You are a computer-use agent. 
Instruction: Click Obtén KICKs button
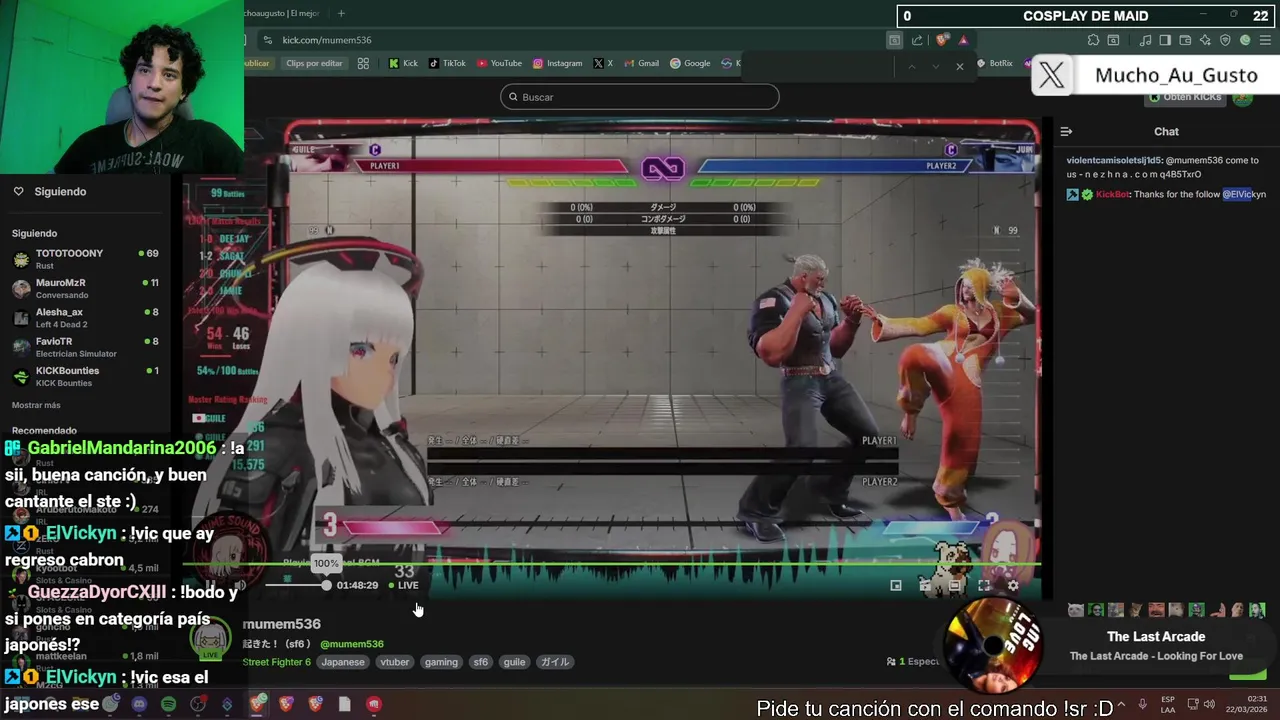pyautogui.click(x=1186, y=97)
